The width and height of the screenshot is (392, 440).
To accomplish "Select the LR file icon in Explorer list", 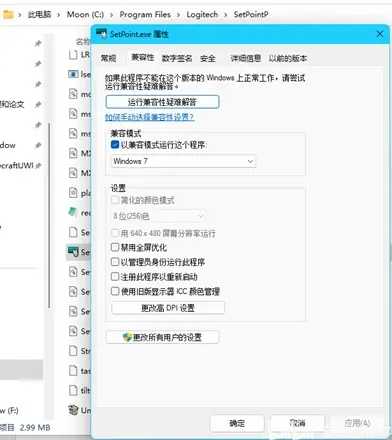I will [73, 54].
